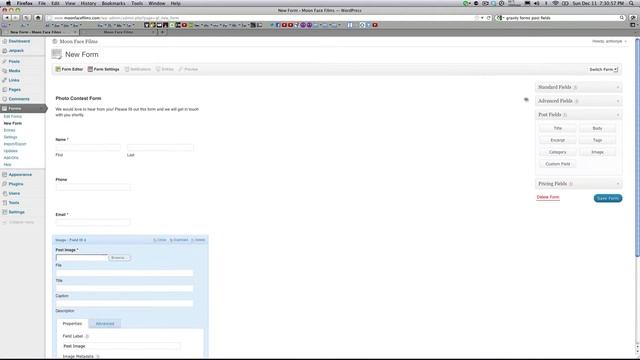This screenshot has width=640, height=360.
Task: Open WordPress Tools in the sidebar
Action: pyautogui.click(x=14, y=202)
